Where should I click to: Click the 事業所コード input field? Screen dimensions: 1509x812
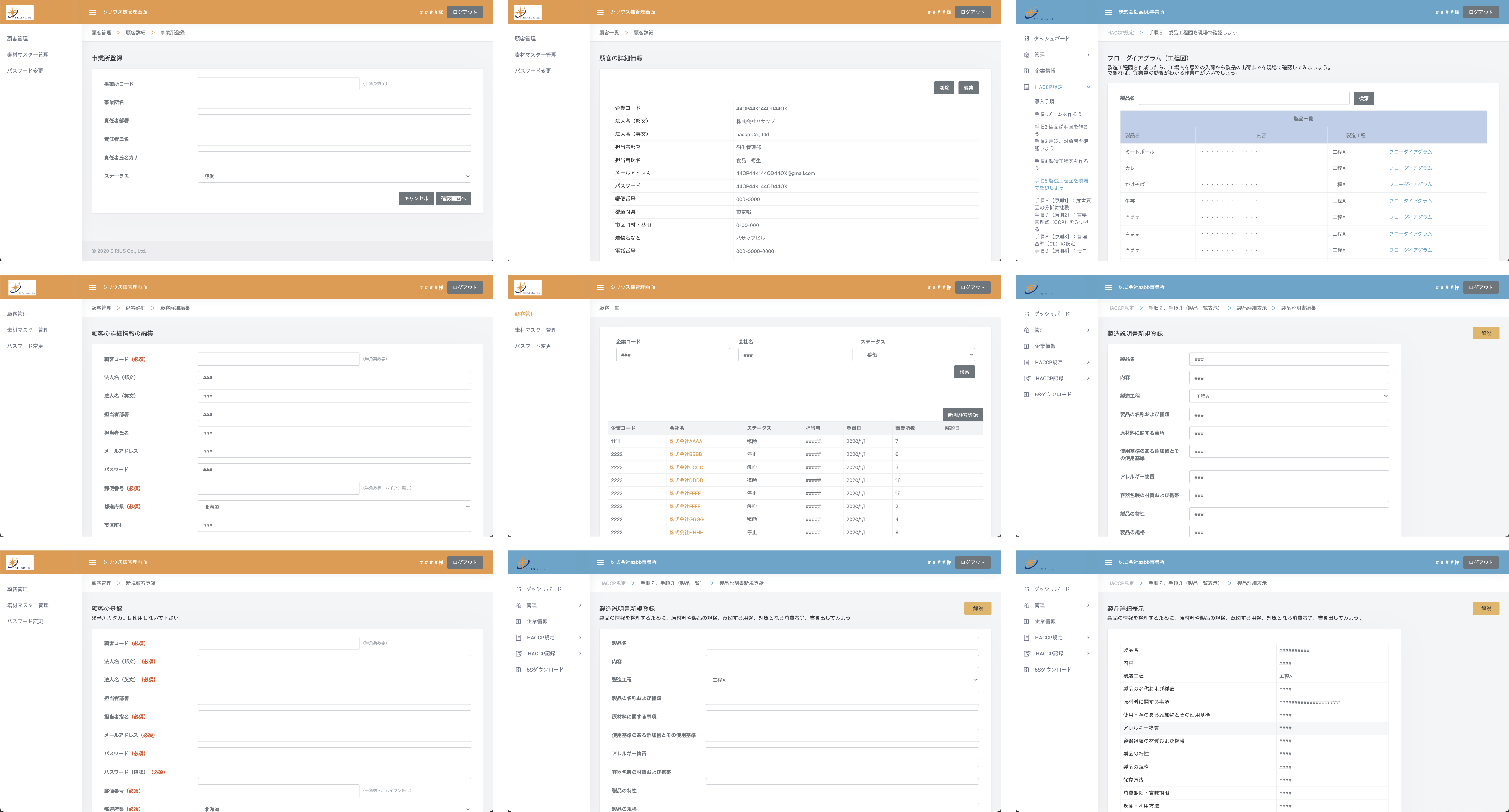(x=278, y=84)
